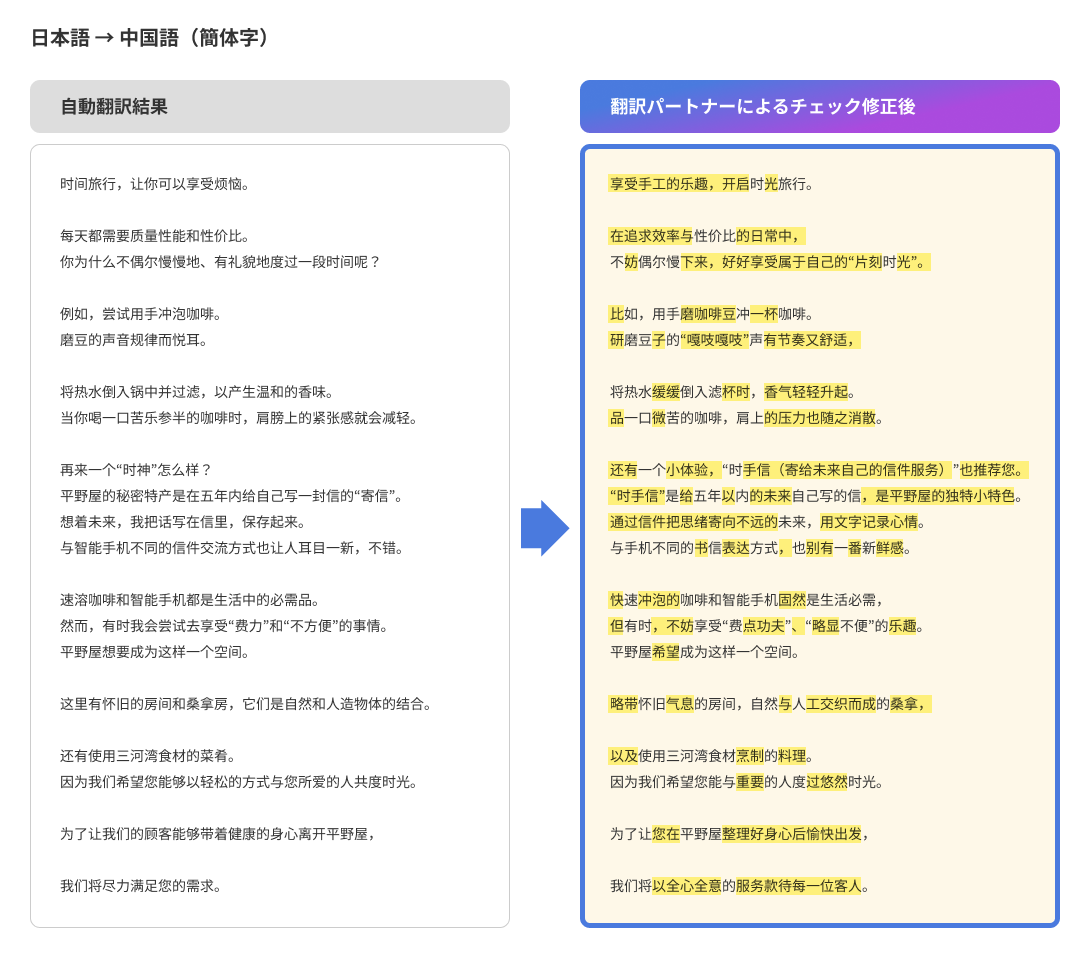The height and width of the screenshot is (958, 1090).
Task: Click the right line 平野屋希望成为这样一个空间。
Action: (x=705, y=652)
